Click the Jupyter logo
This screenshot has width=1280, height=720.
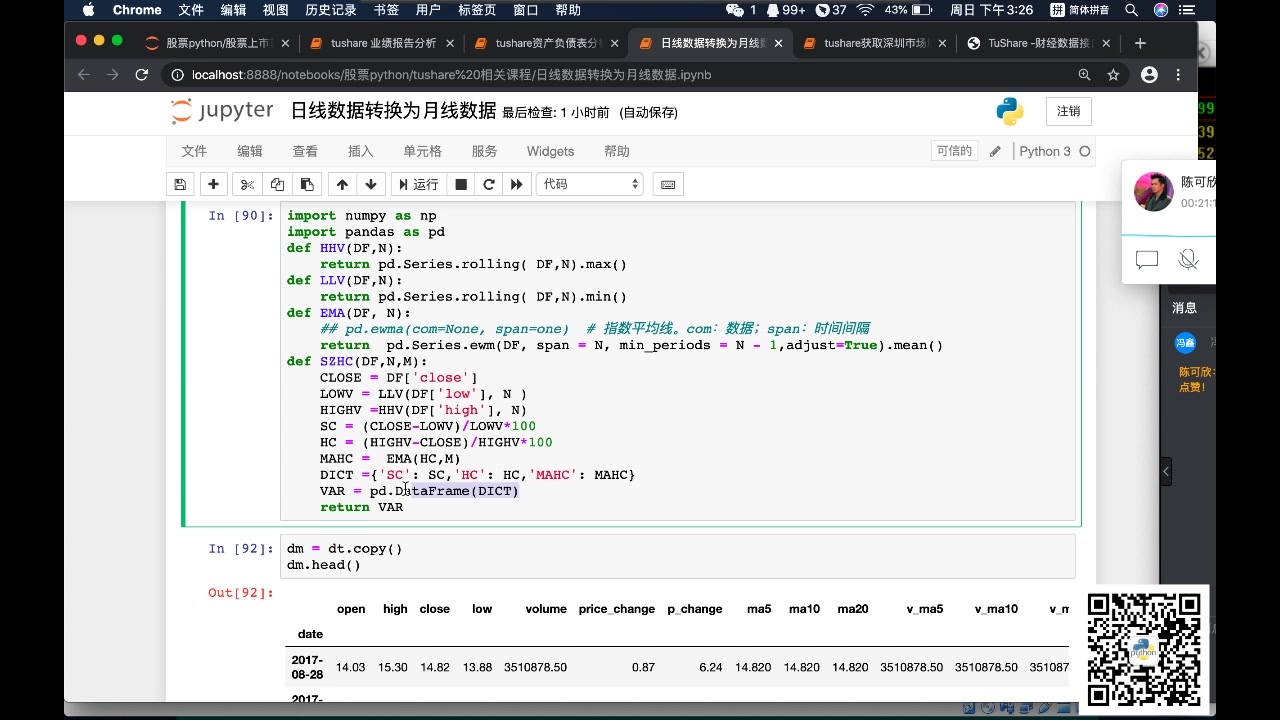pyautogui.click(x=221, y=111)
